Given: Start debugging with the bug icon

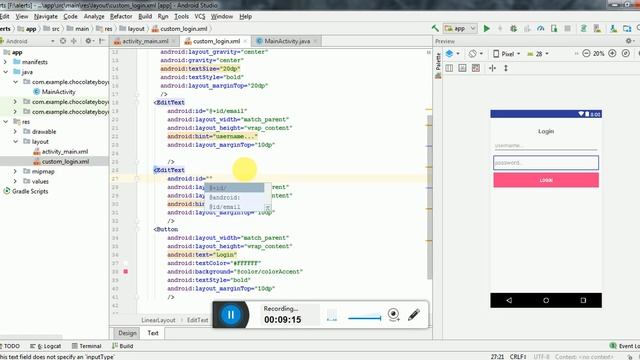Looking at the screenshot, I should pos(513,29).
